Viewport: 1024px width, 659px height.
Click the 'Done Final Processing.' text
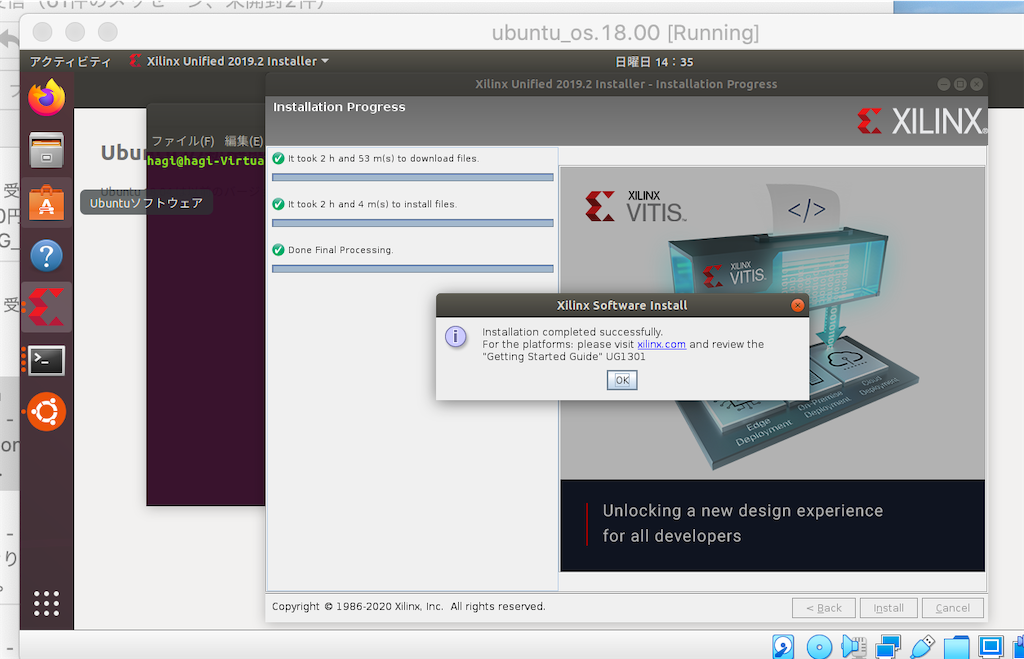340,250
